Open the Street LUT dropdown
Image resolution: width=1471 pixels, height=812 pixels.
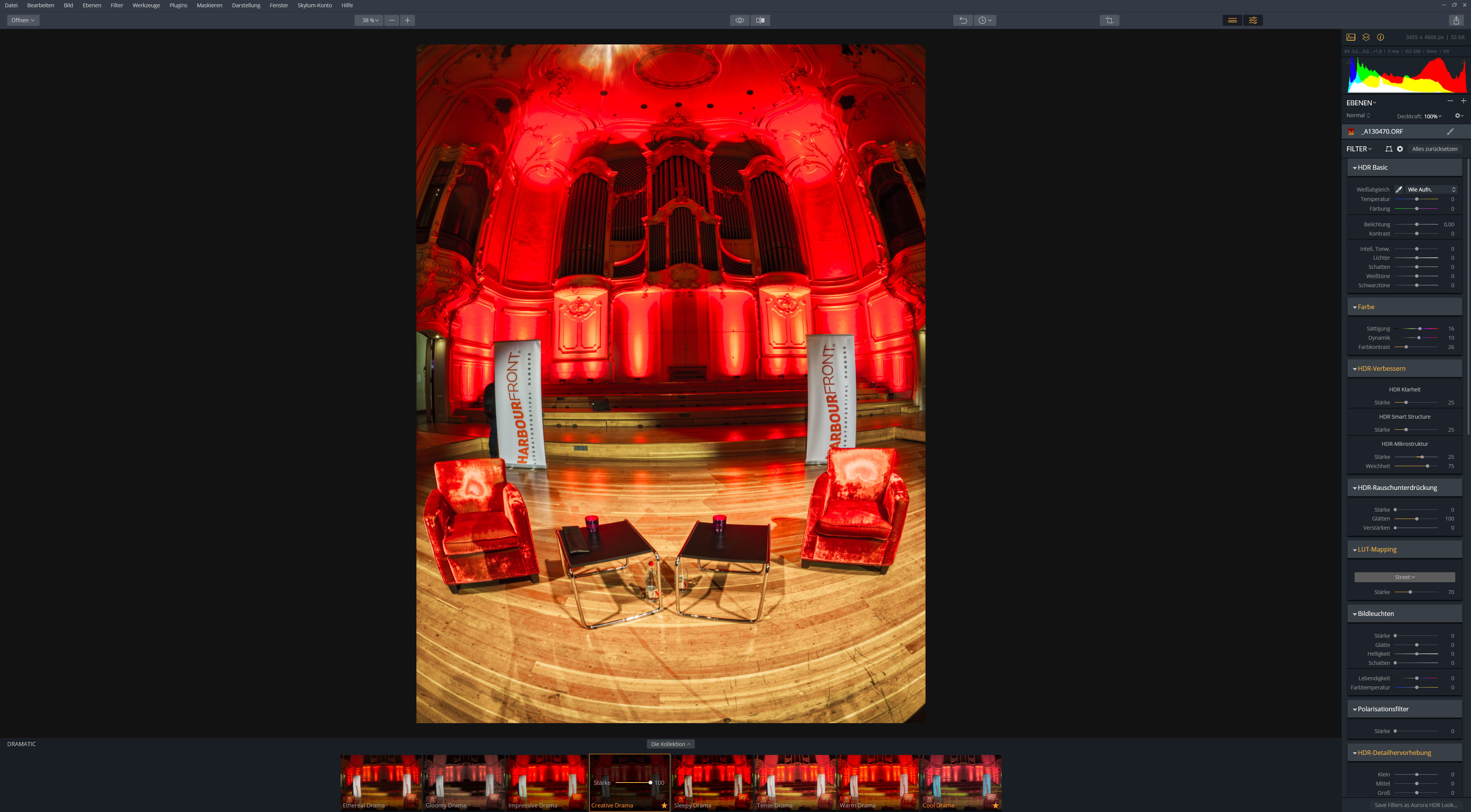[1404, 577]
